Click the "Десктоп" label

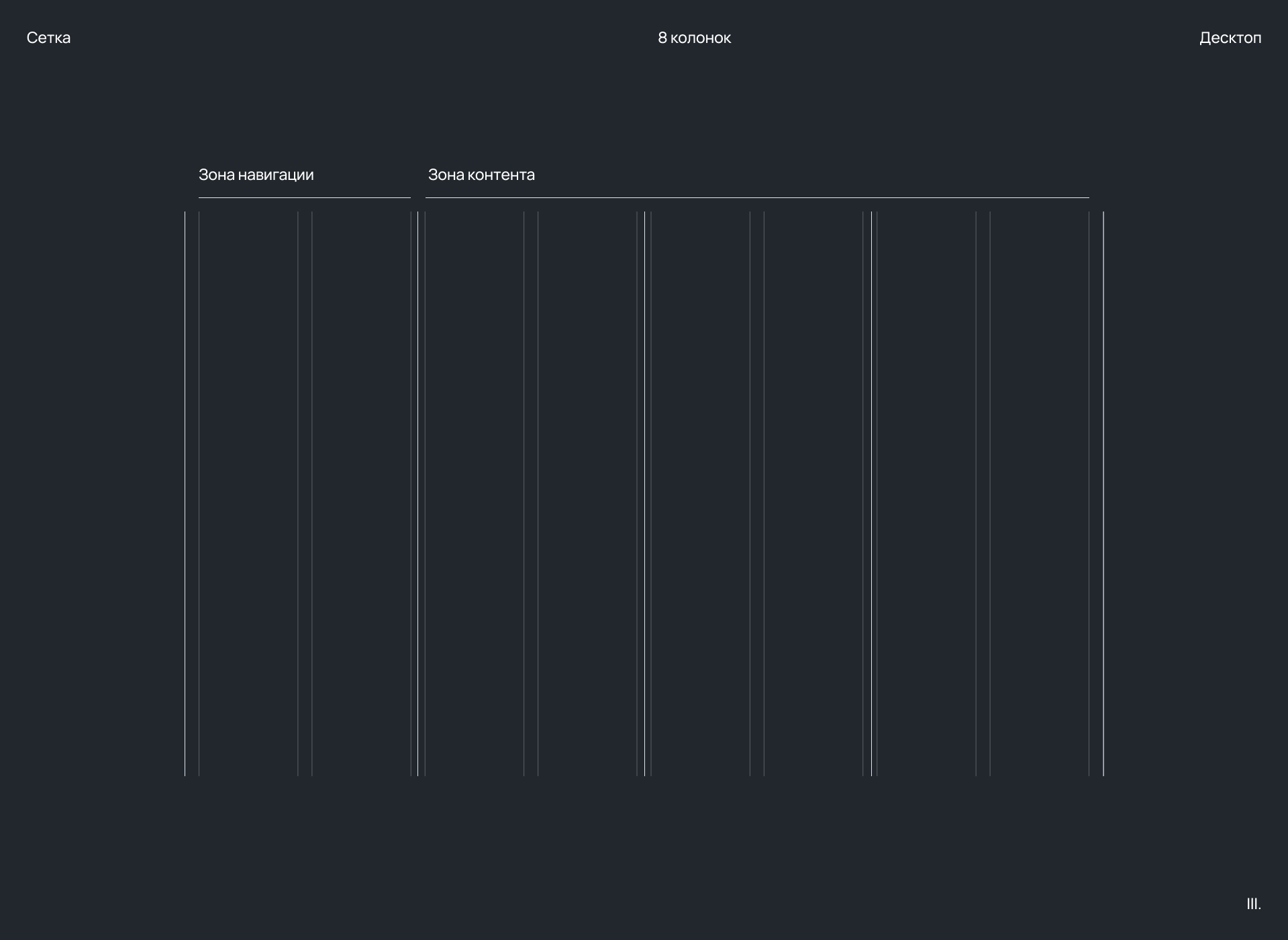click(1230, 38)
